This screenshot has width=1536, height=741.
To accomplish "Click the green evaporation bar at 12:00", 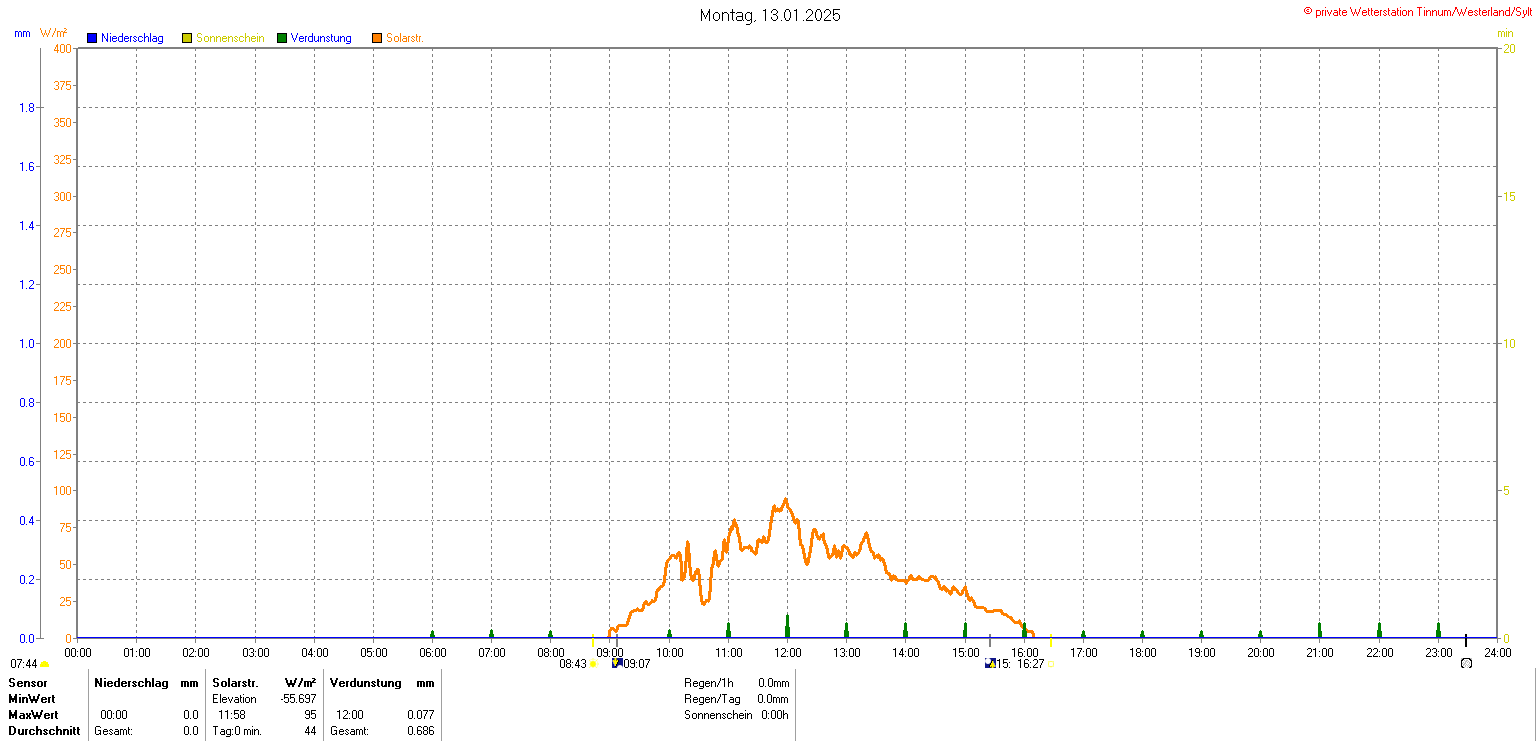I will pyautogui.click(x=788, y=626).
